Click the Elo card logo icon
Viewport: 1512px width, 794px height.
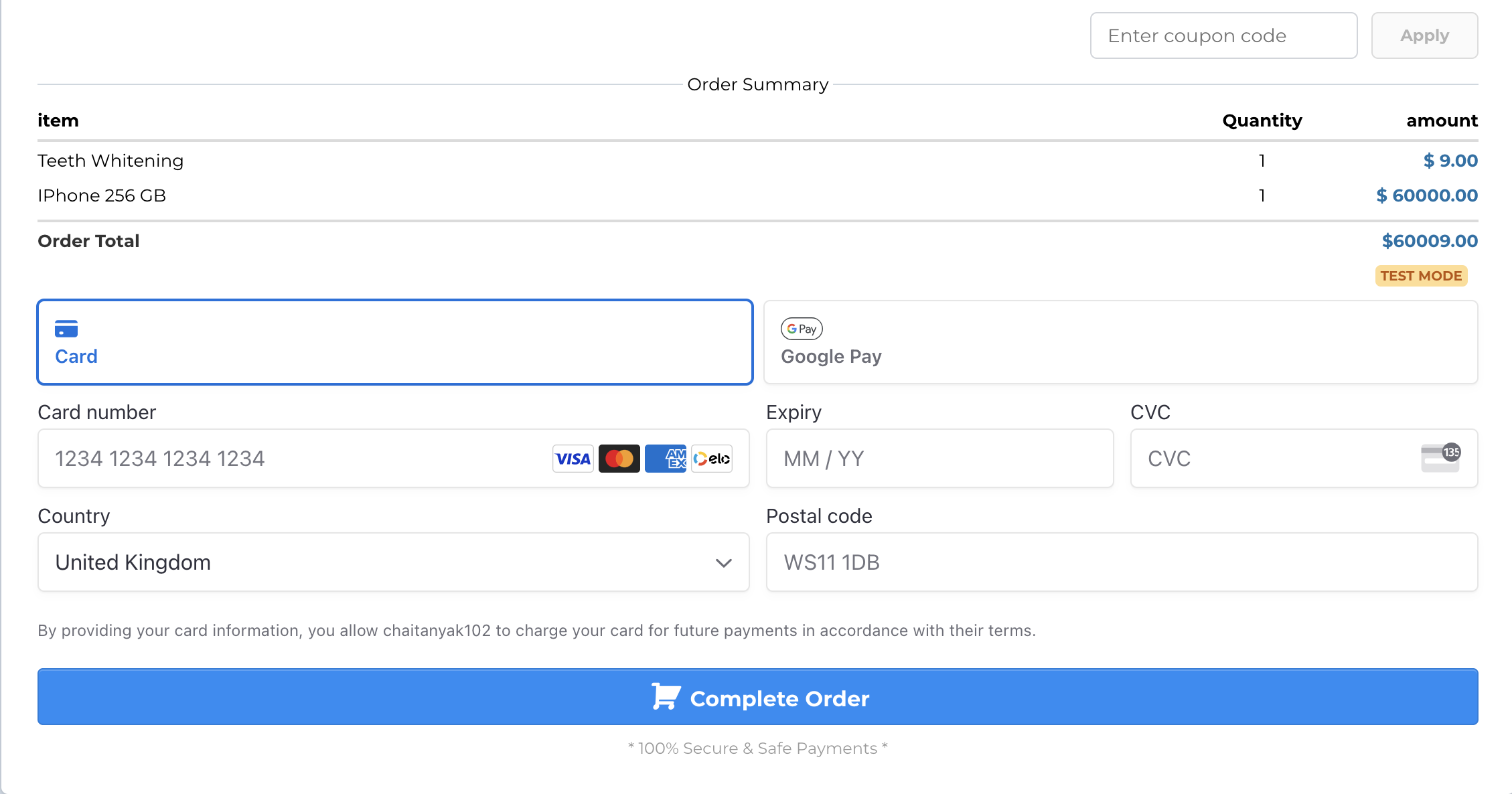point(712,459)
